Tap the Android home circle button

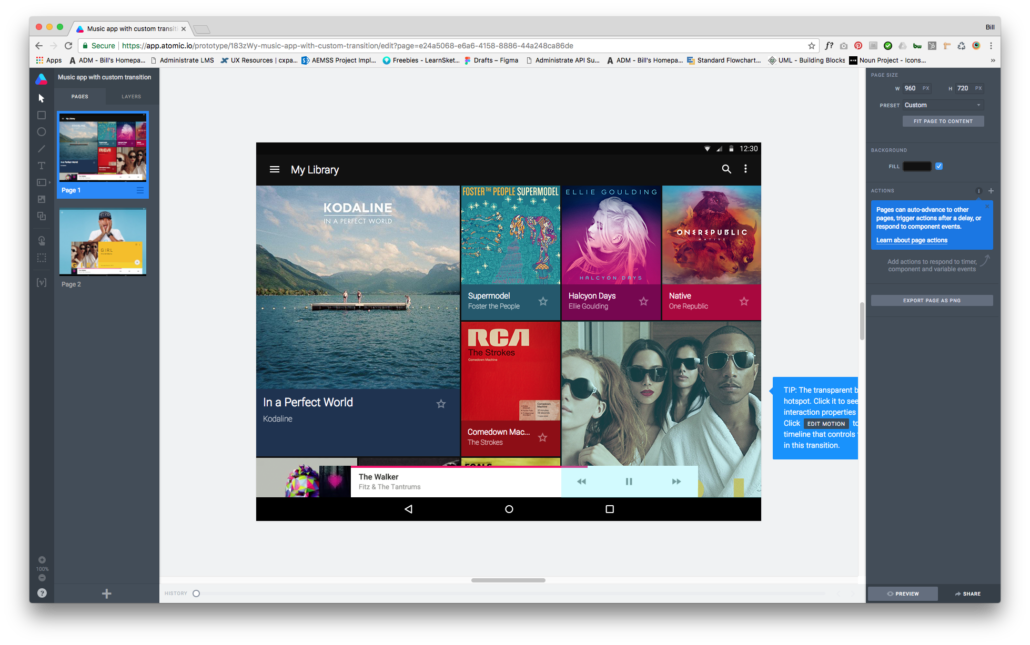coord(509,509)
